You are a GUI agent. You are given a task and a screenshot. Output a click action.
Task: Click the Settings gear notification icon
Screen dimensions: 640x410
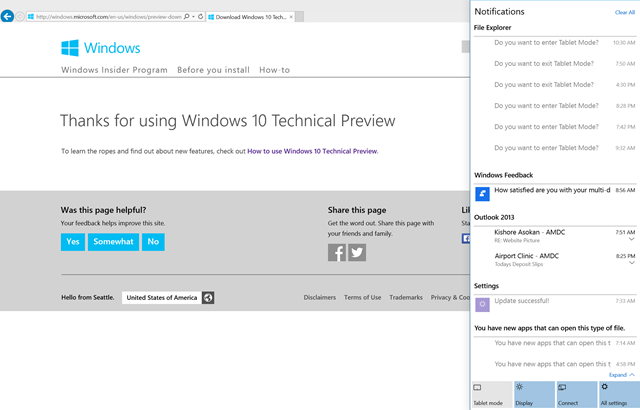tap(482, 305)
